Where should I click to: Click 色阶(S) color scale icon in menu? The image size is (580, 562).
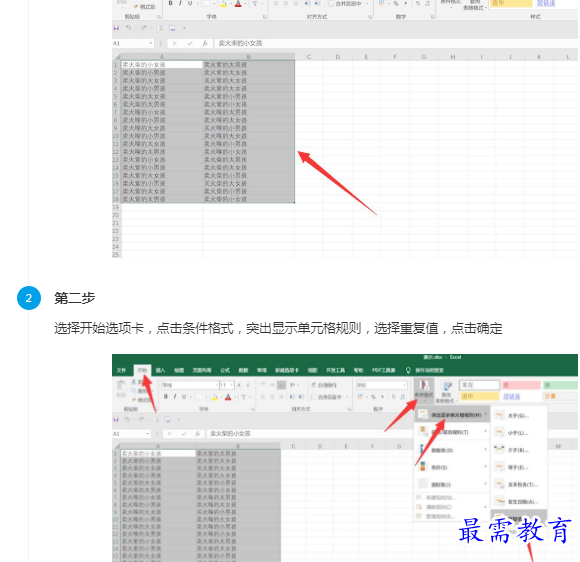click(x=422, y=467)
